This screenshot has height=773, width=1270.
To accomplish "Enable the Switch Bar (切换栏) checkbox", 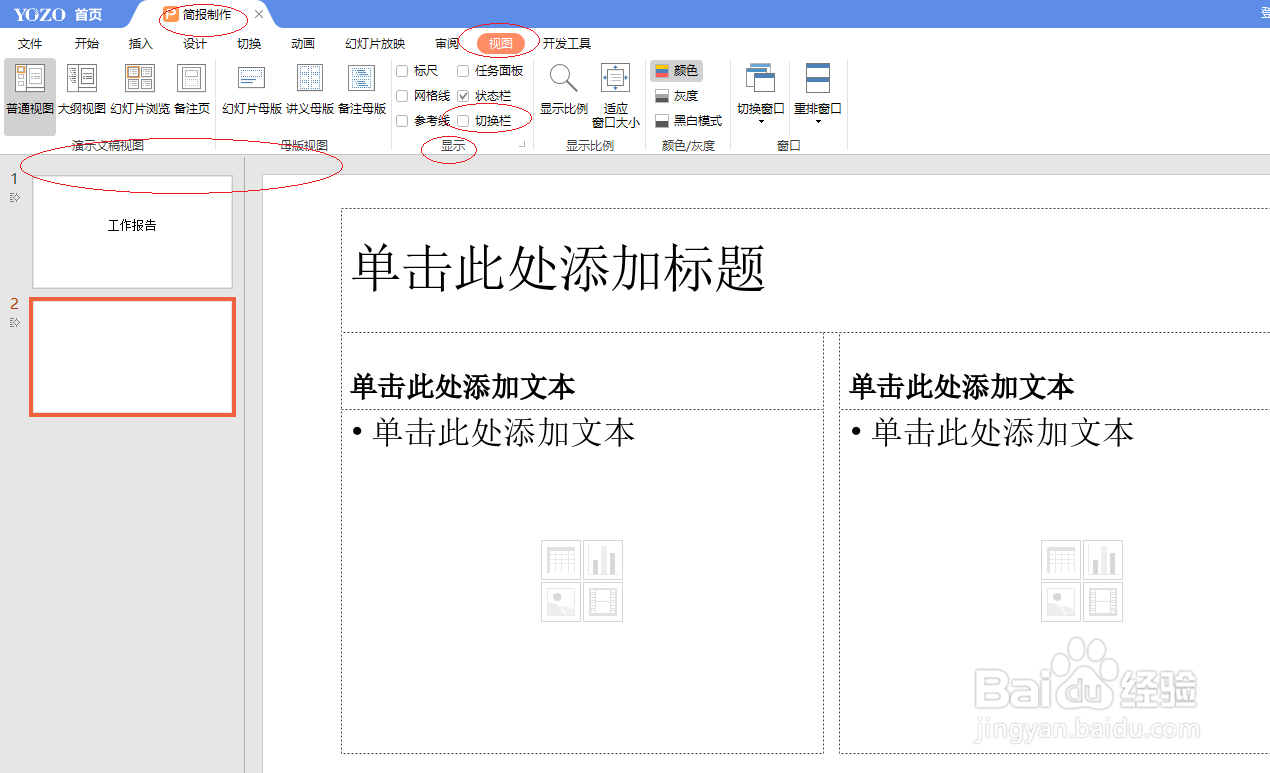I will 463,121.
